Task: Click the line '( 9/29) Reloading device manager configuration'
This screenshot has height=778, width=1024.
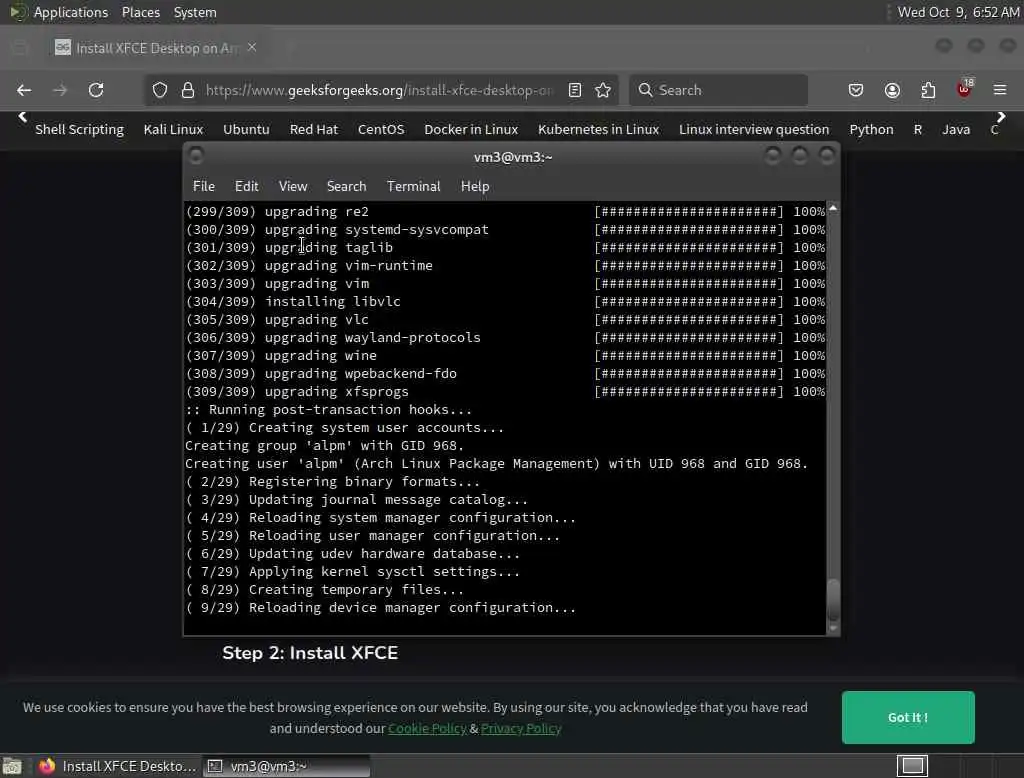Action: coord(381,608)
